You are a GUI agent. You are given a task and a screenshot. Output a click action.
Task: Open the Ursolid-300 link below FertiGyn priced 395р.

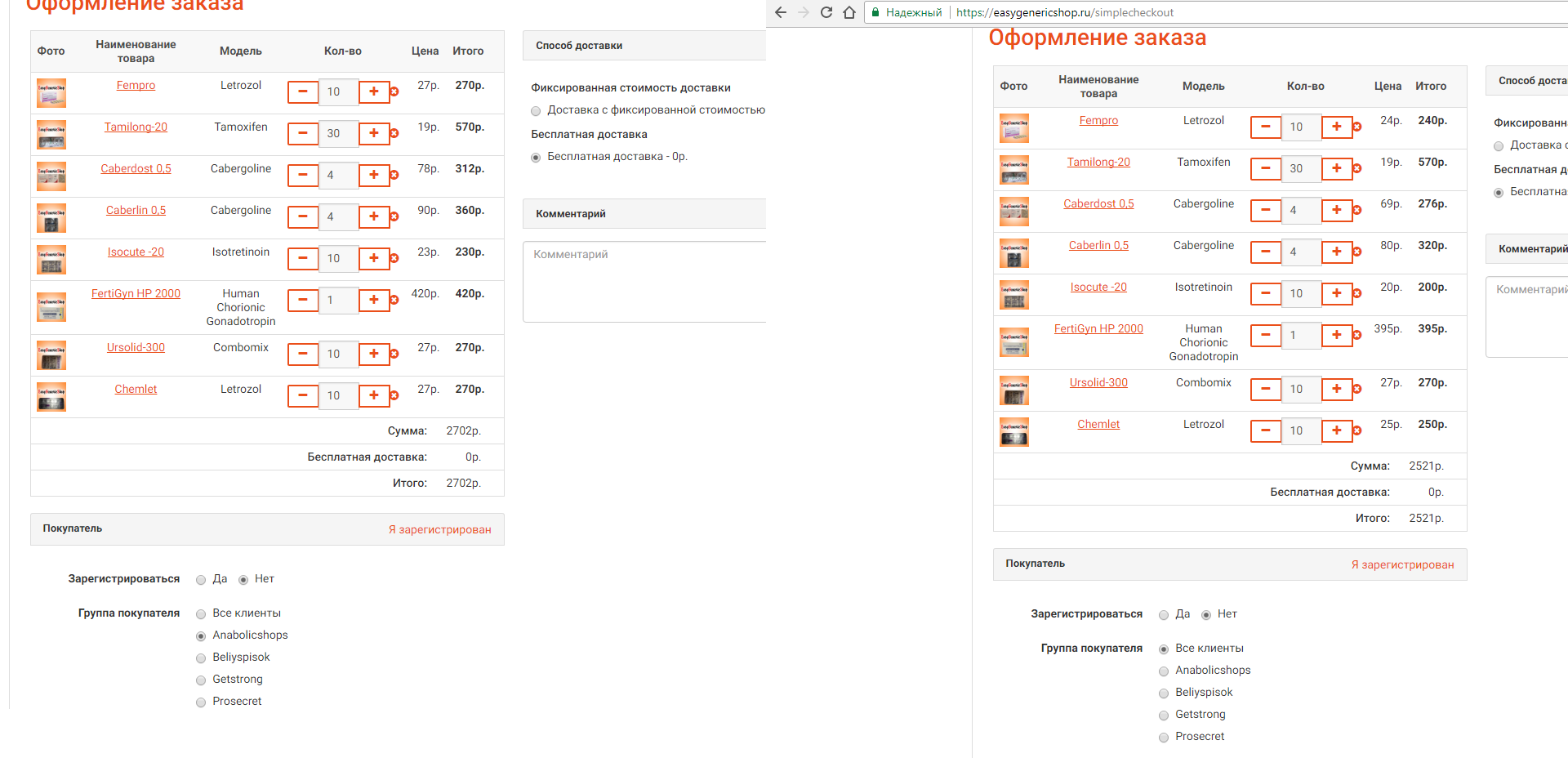[1098, 382]
